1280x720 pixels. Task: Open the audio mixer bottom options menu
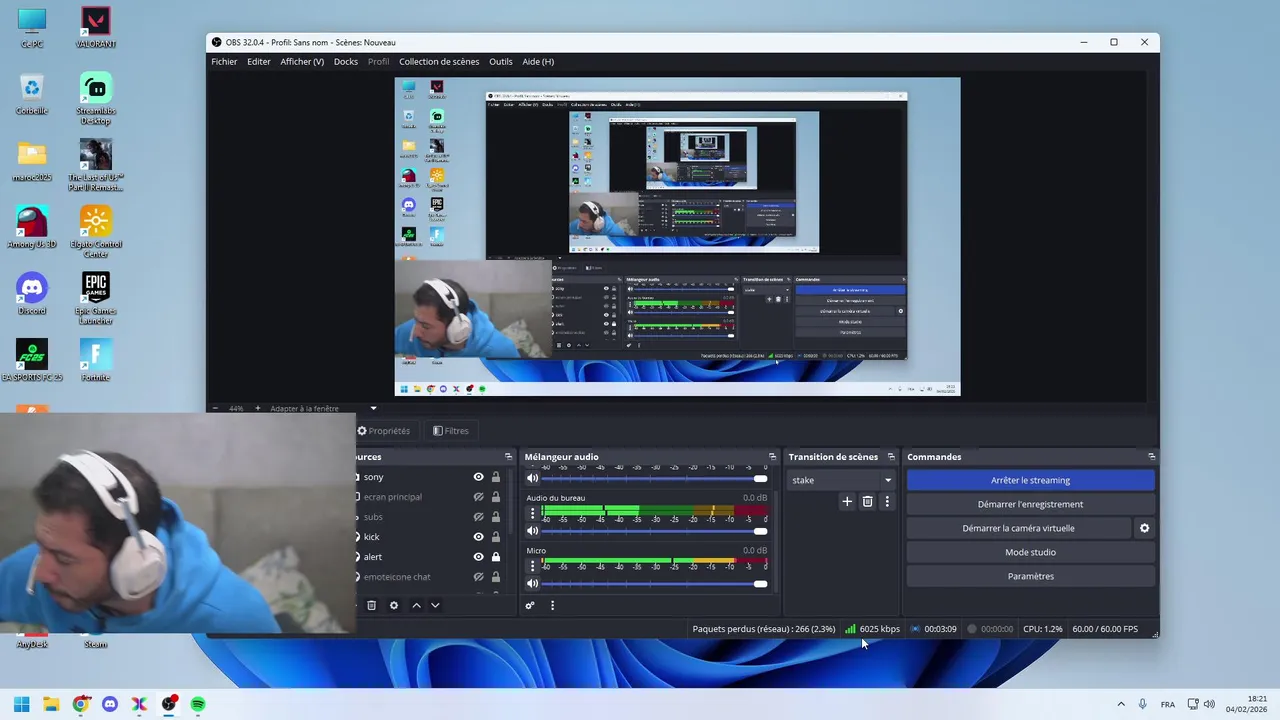(x=552, y=605)
